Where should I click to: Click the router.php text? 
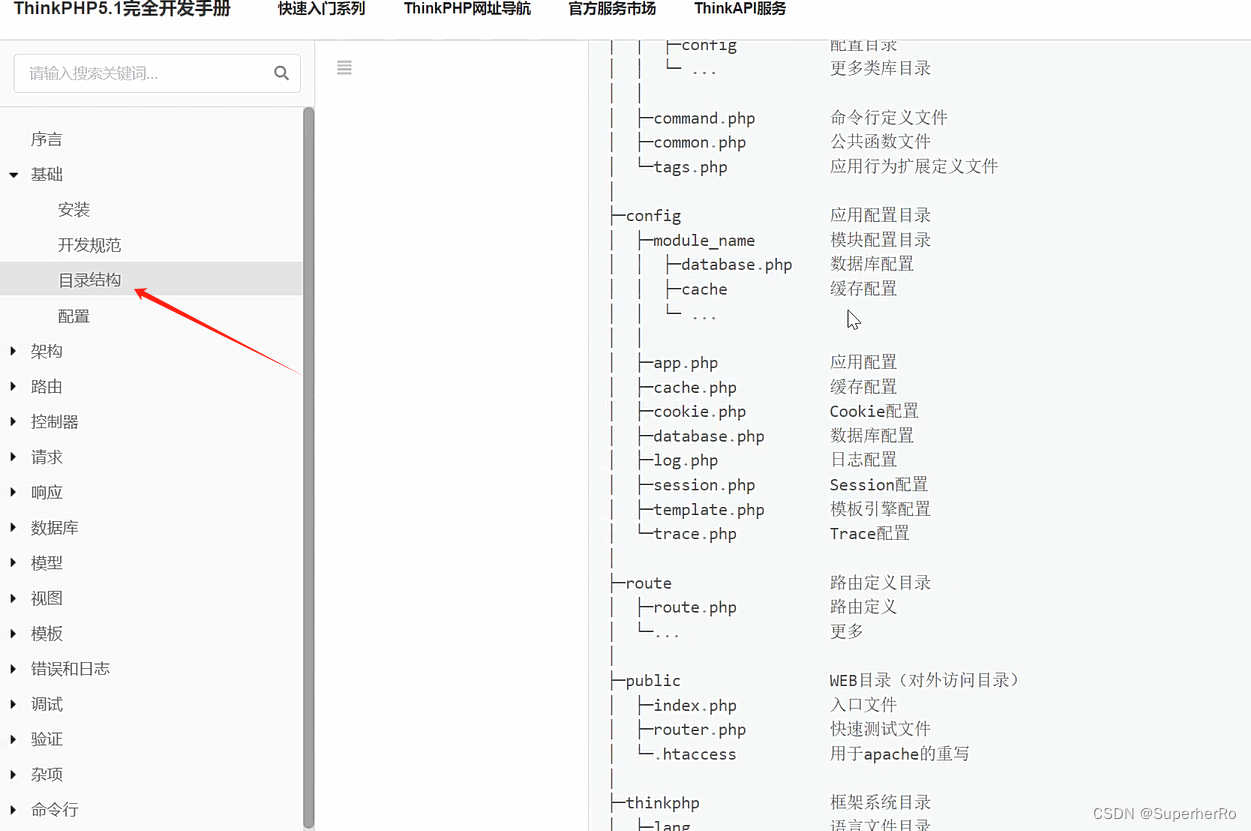pos(699,730)
